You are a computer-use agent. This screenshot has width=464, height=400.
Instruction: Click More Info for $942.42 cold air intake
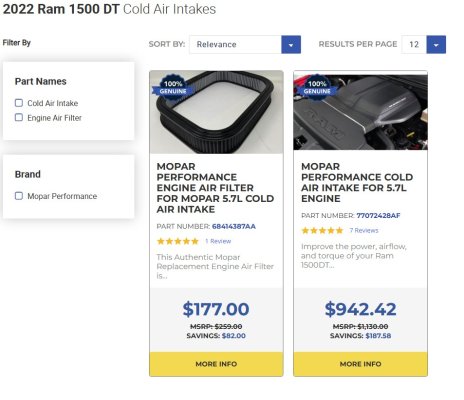[360, 364]
